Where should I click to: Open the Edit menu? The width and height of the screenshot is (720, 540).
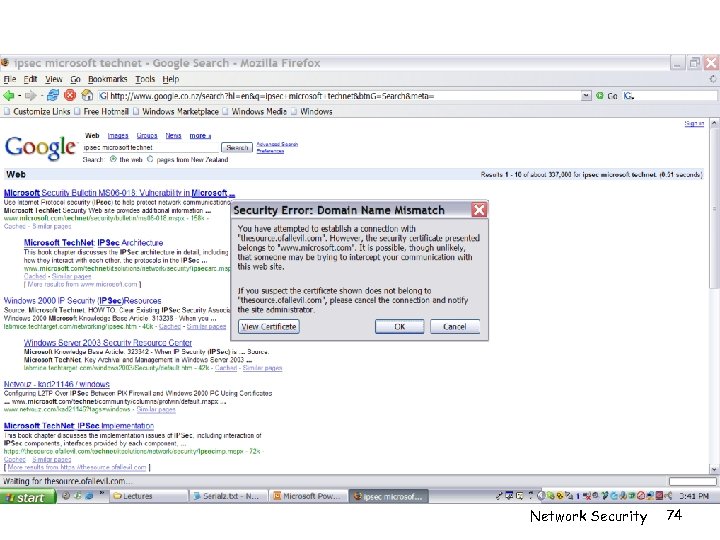point(30,79)
